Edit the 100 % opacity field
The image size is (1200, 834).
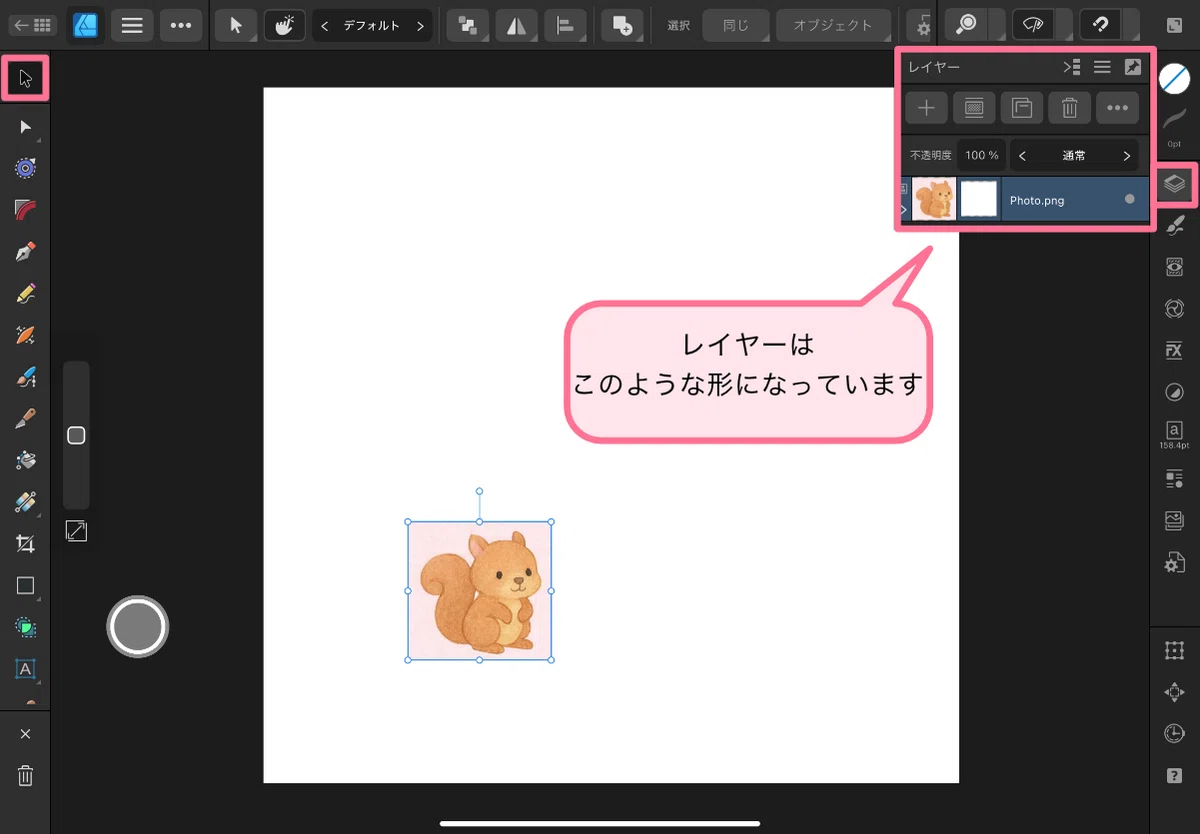982,156
